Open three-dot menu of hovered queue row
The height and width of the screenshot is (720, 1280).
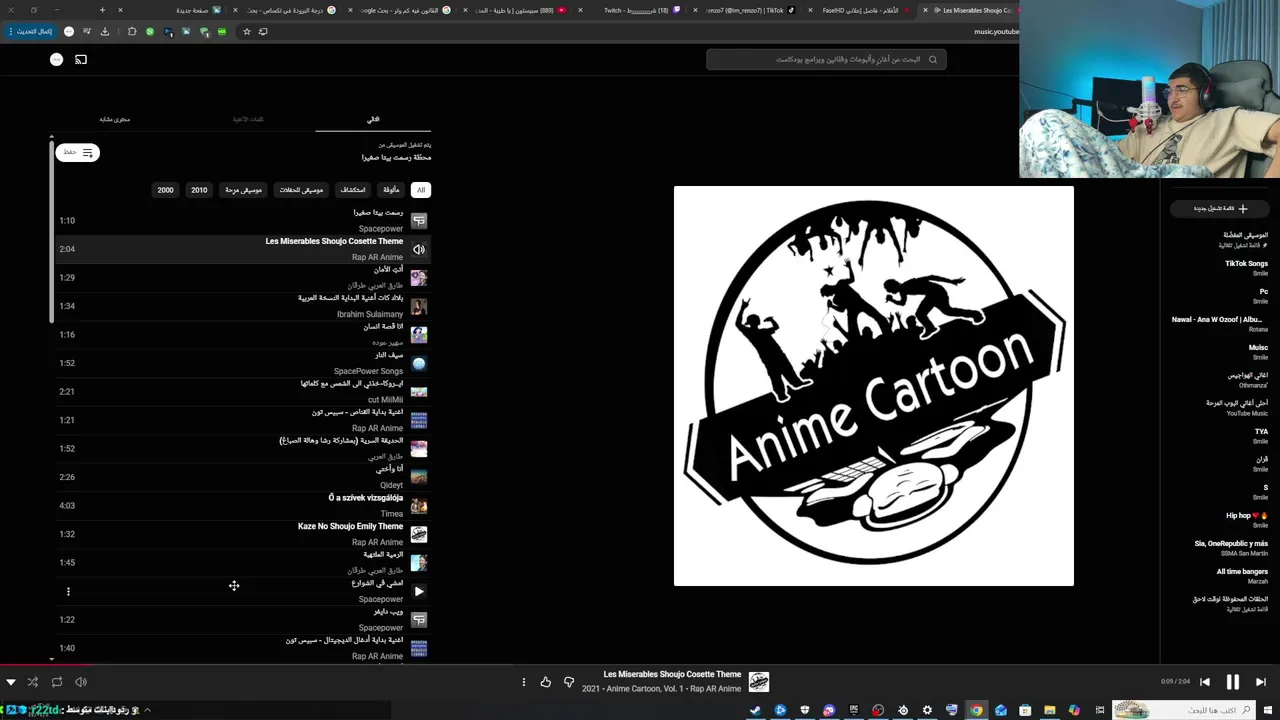click(68, 591)
